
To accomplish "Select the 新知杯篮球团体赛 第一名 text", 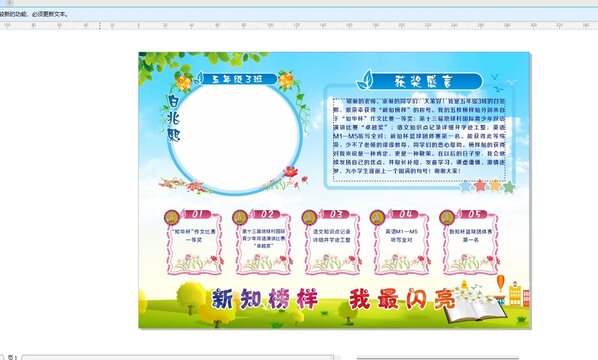I will click(471, 236).
